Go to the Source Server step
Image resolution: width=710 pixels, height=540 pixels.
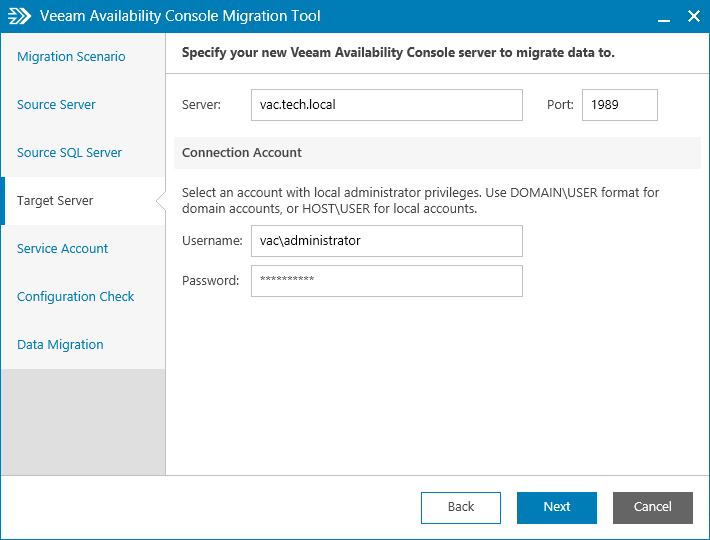[56, 105]
